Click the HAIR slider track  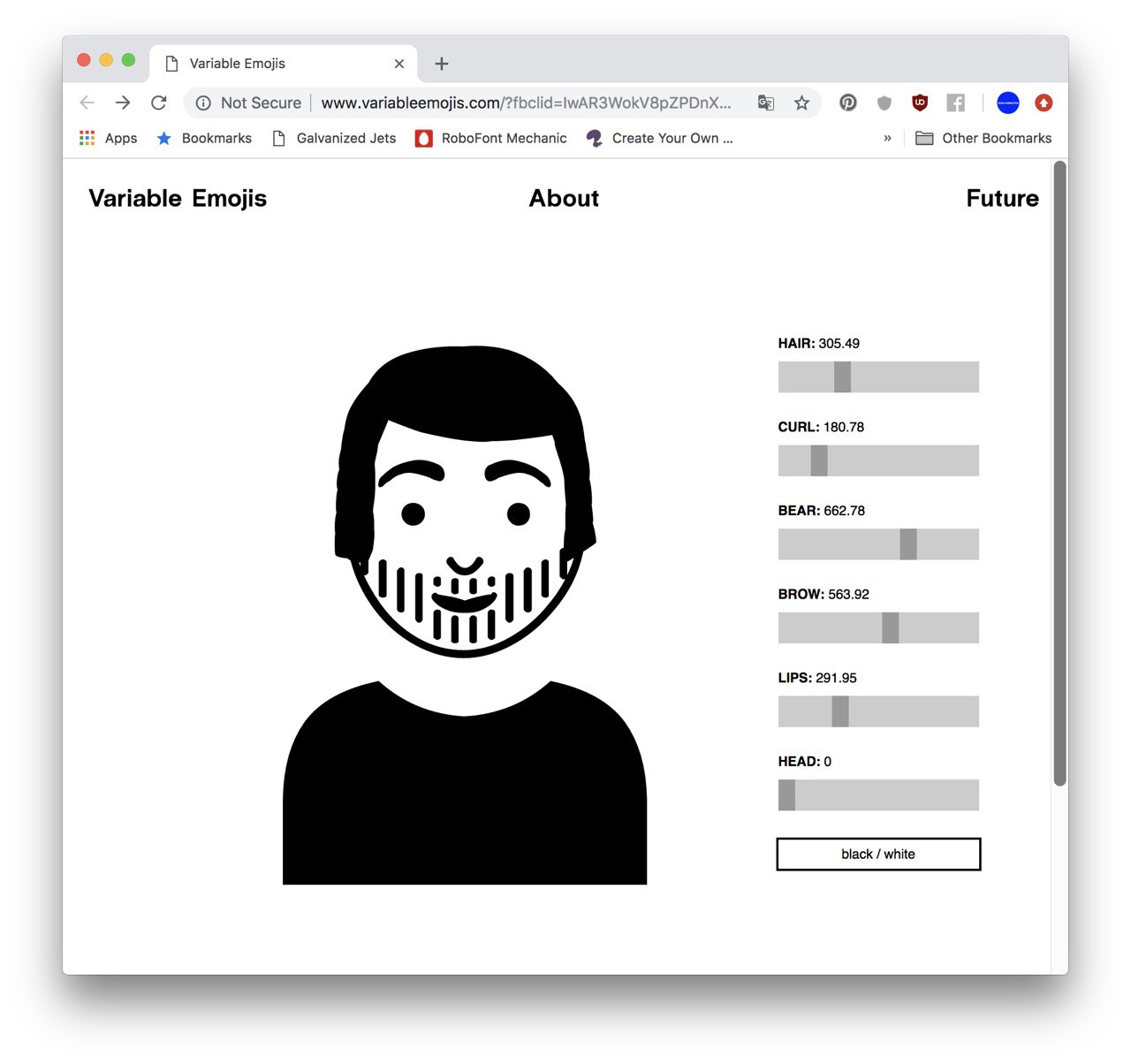(878, 376)
